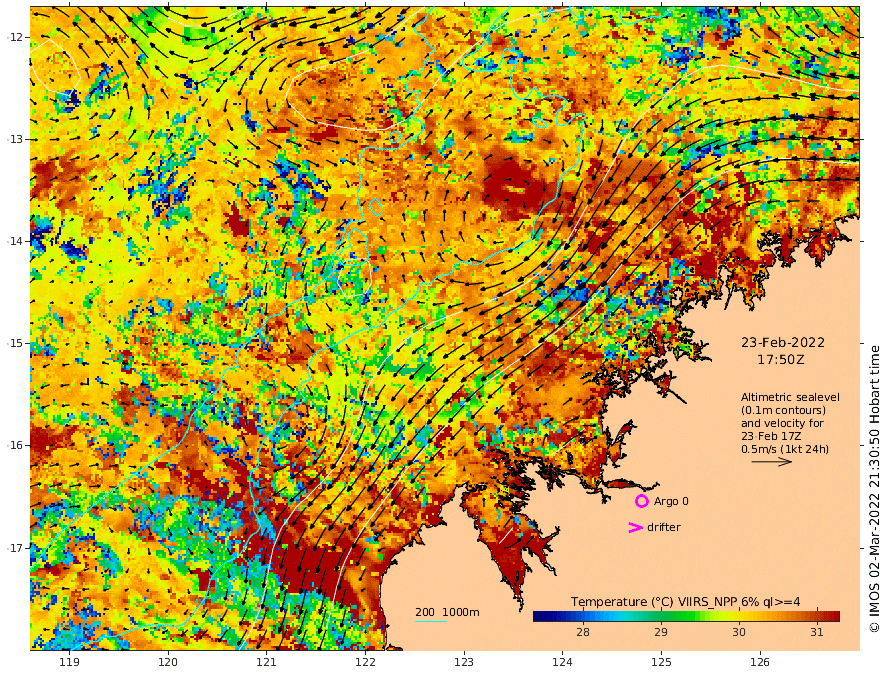Click the longitude axis label 121

[267, 662]
